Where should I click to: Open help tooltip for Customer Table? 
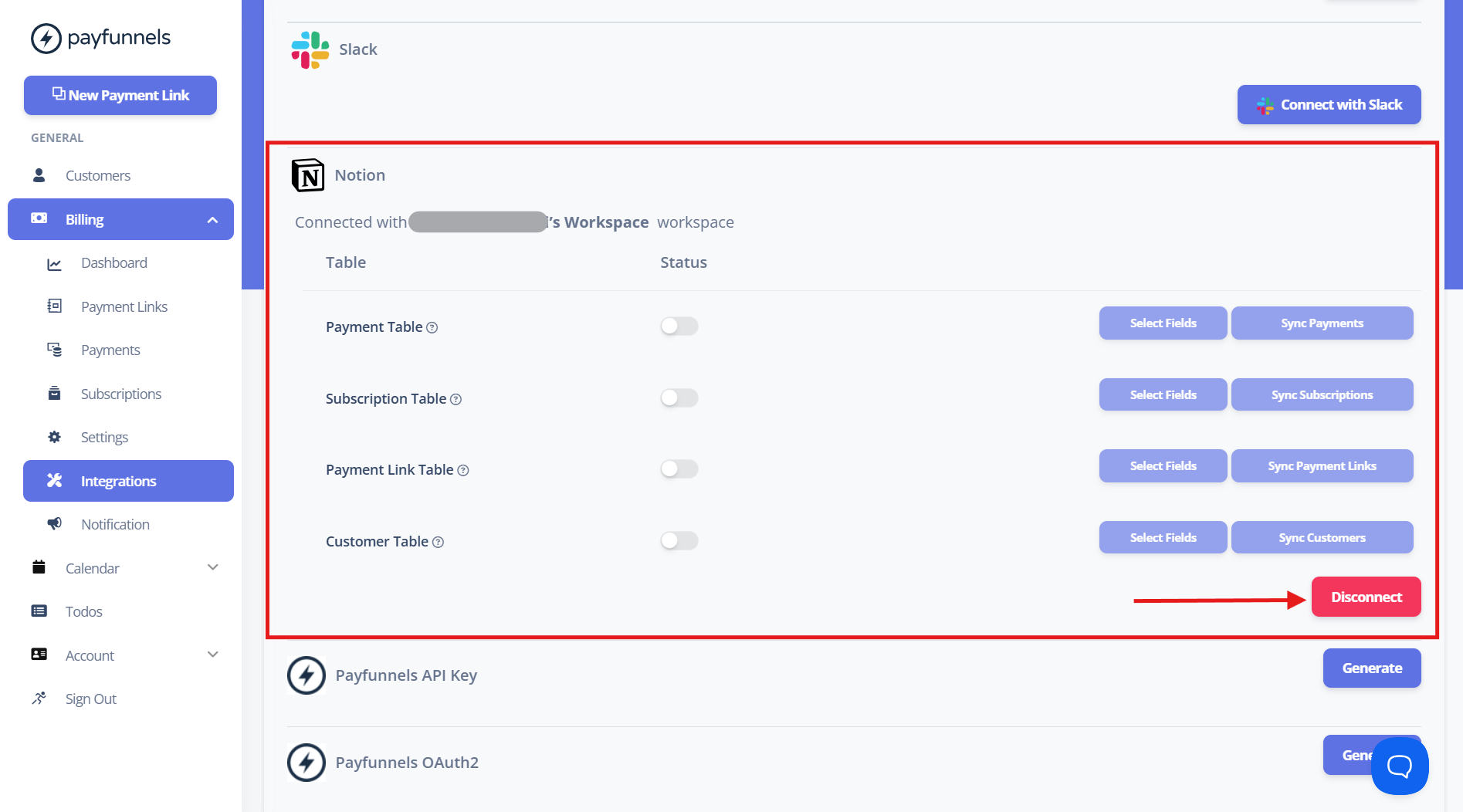click(438, 542)
